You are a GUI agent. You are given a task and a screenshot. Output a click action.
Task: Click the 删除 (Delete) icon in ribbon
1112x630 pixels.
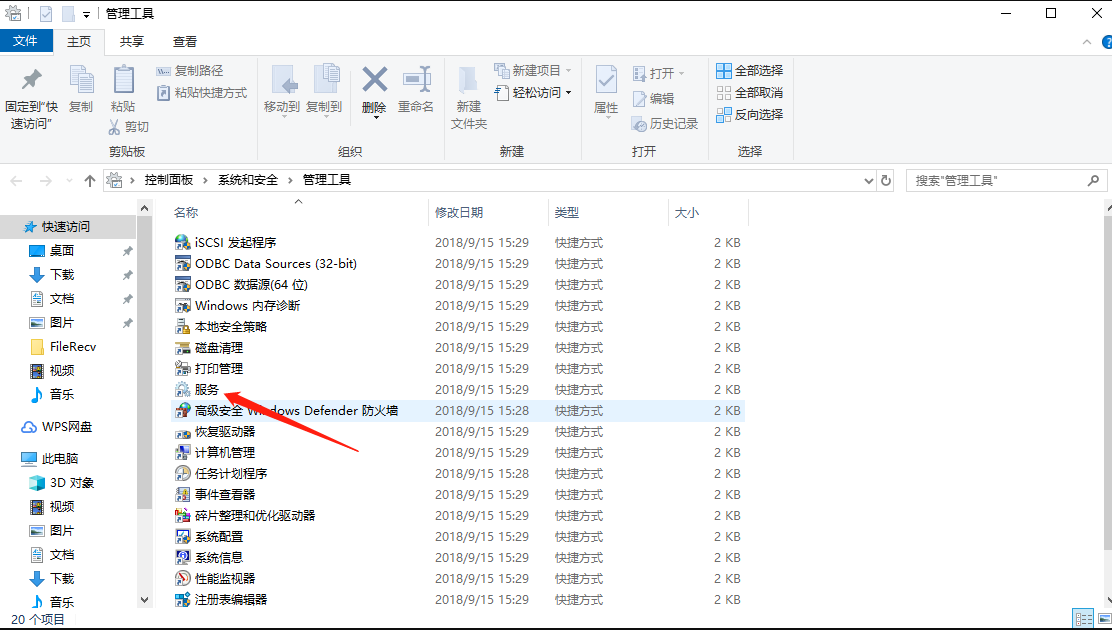(x=374, y=90)
